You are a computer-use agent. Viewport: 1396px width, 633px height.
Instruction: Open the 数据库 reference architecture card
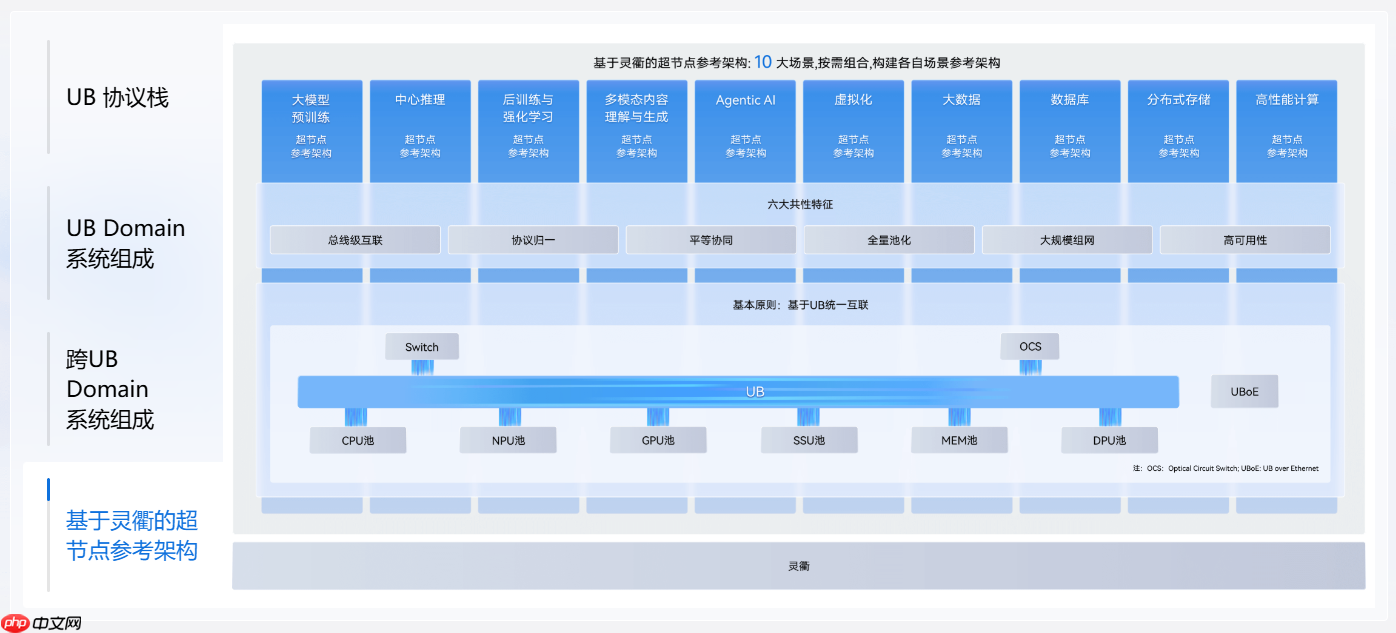point(1069,130)
